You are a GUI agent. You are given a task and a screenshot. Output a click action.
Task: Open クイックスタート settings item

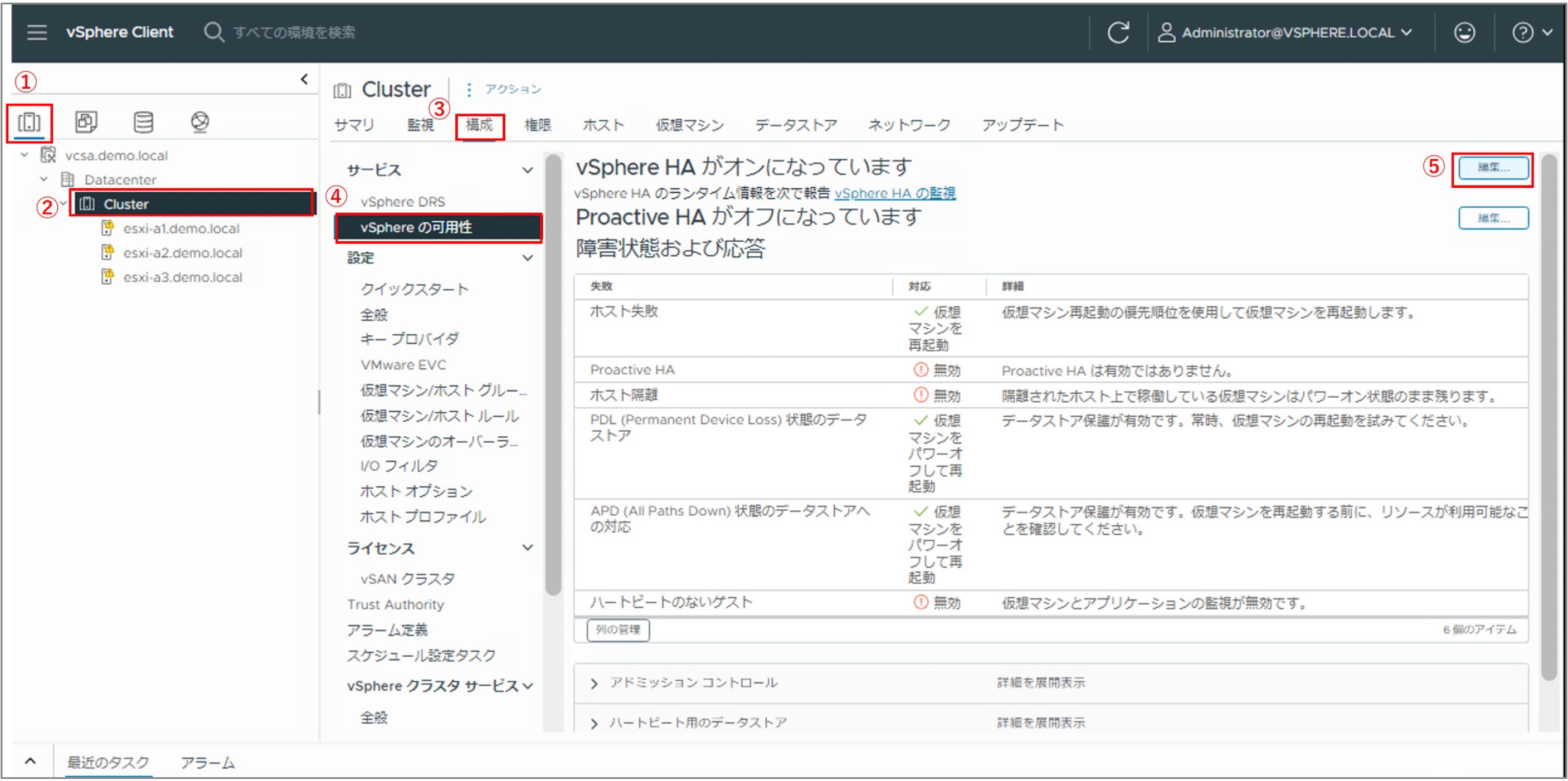[415, 289]
